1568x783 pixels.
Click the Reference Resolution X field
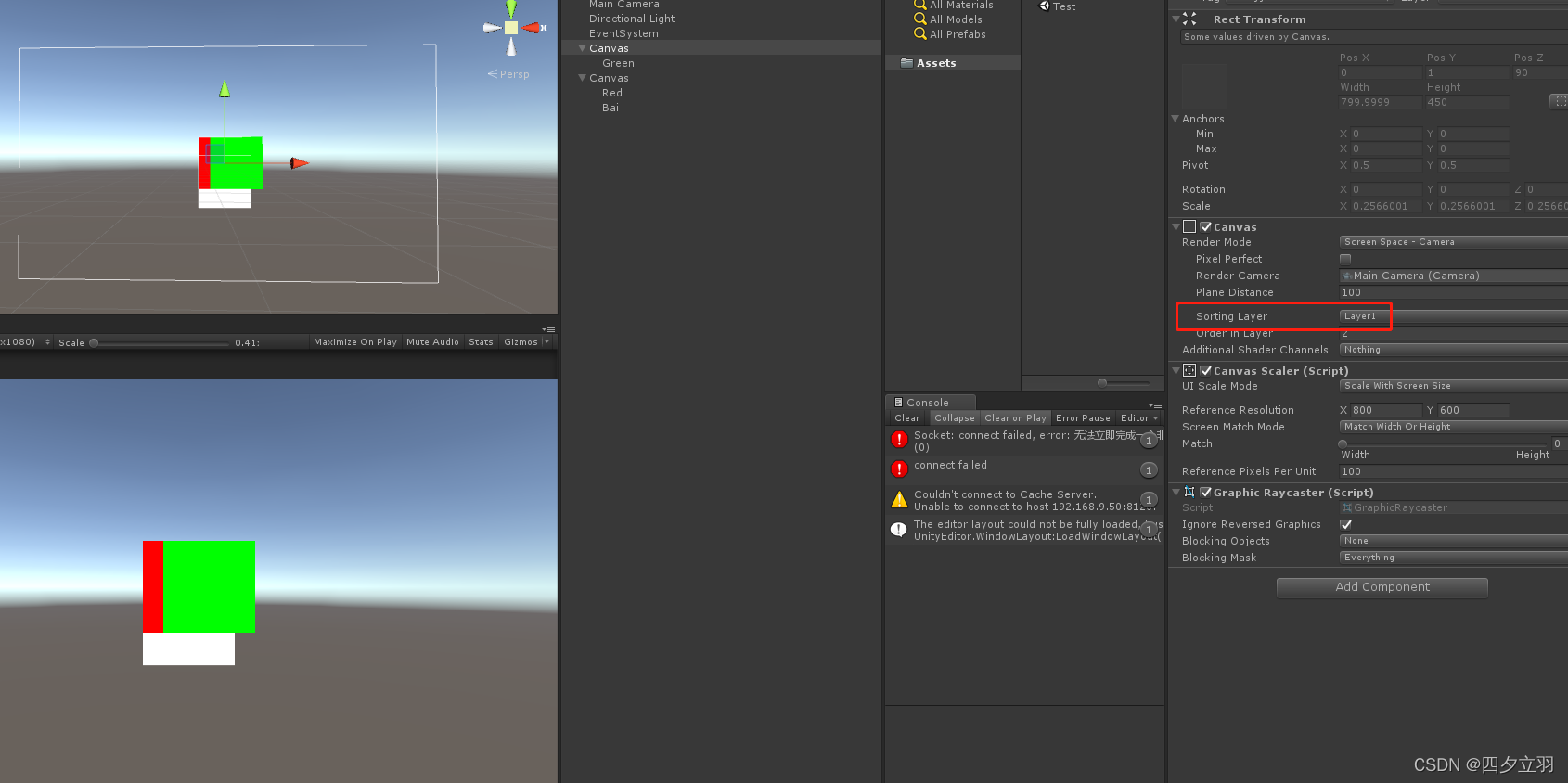click(1385, 410)
